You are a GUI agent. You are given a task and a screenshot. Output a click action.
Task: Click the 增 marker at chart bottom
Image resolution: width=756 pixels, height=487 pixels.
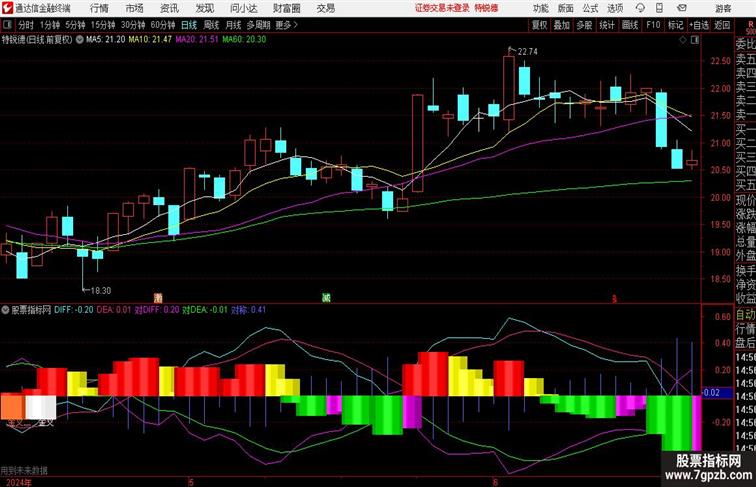click(x=158, y=298)
